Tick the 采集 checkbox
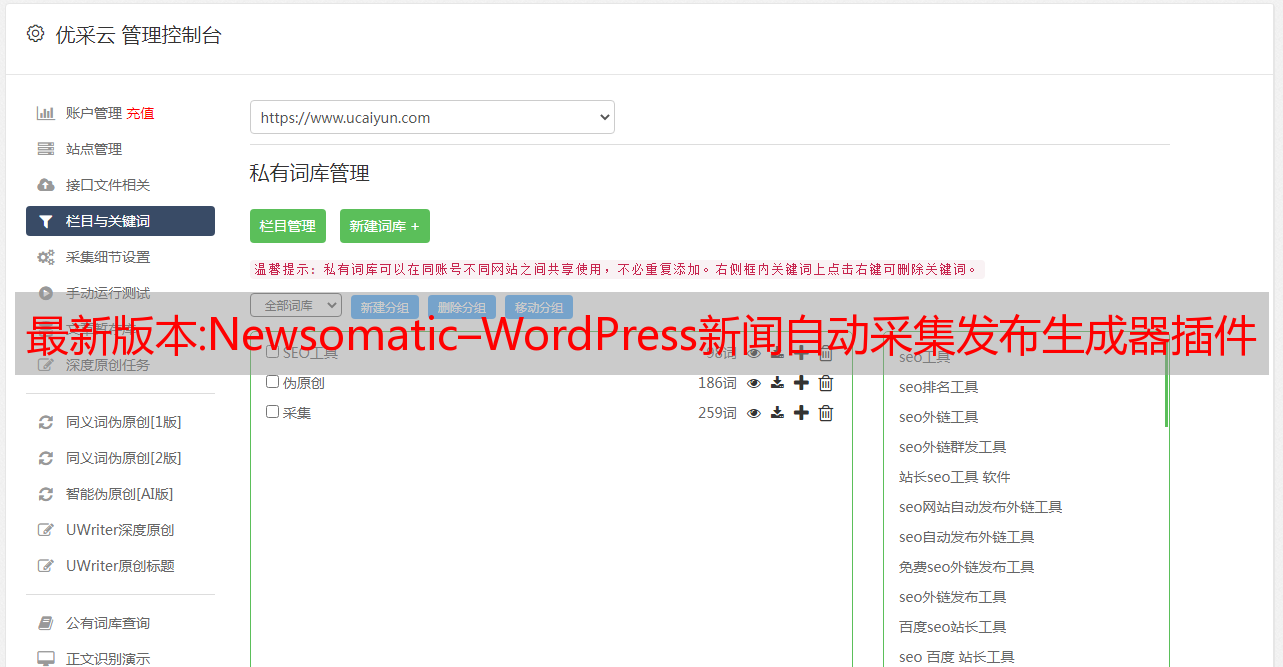Image resolution: width=1283 pixels, height=667 pixels. [x=272, y=412]
